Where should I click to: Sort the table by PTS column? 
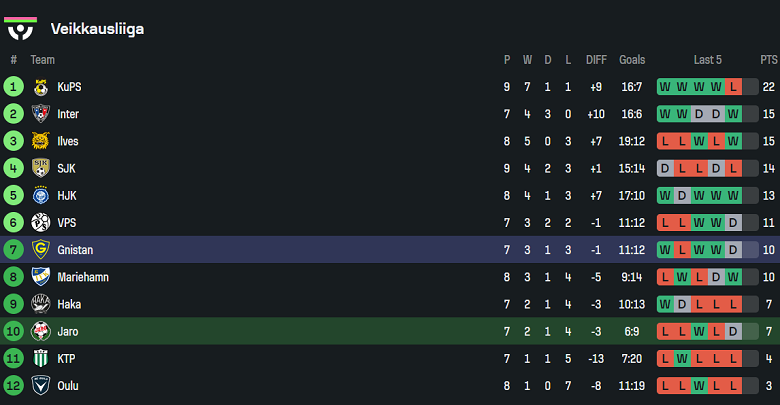pyautogui.click(x=768, y=60)
